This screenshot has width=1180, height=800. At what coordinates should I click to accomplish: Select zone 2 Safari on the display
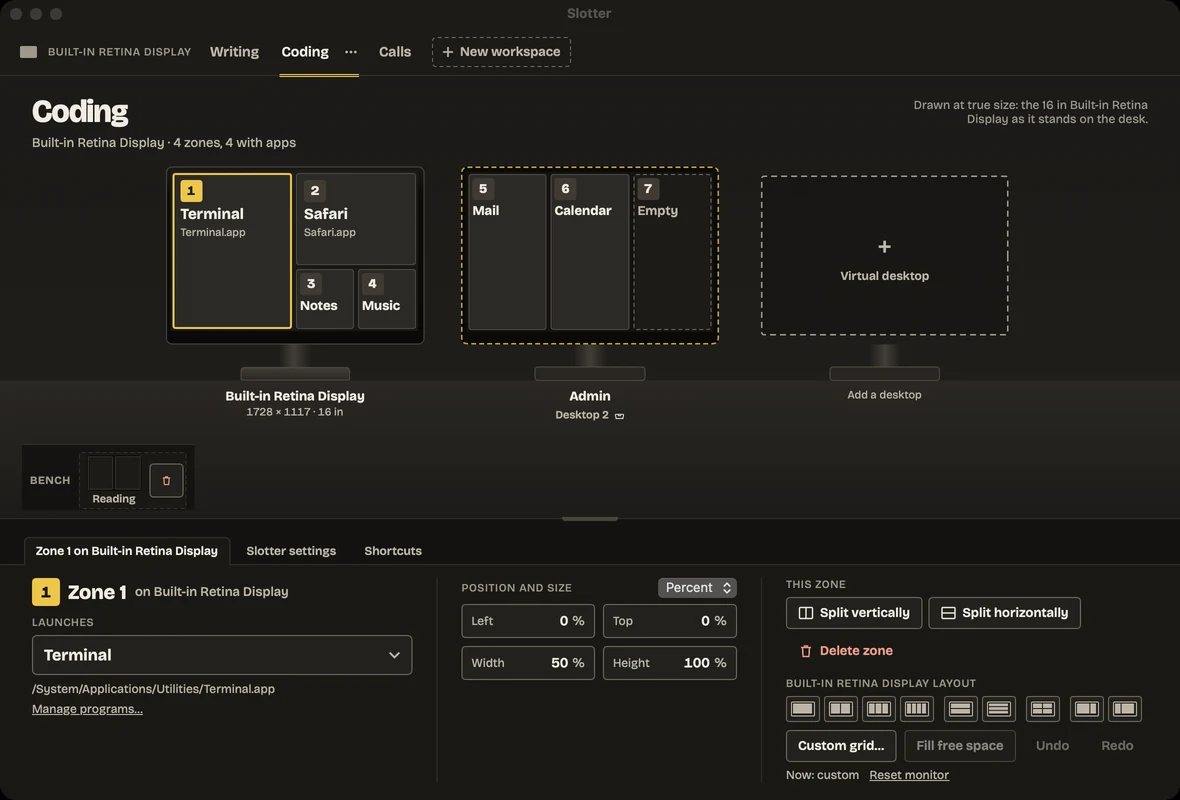pyautogui.click(x=356, y=219)
